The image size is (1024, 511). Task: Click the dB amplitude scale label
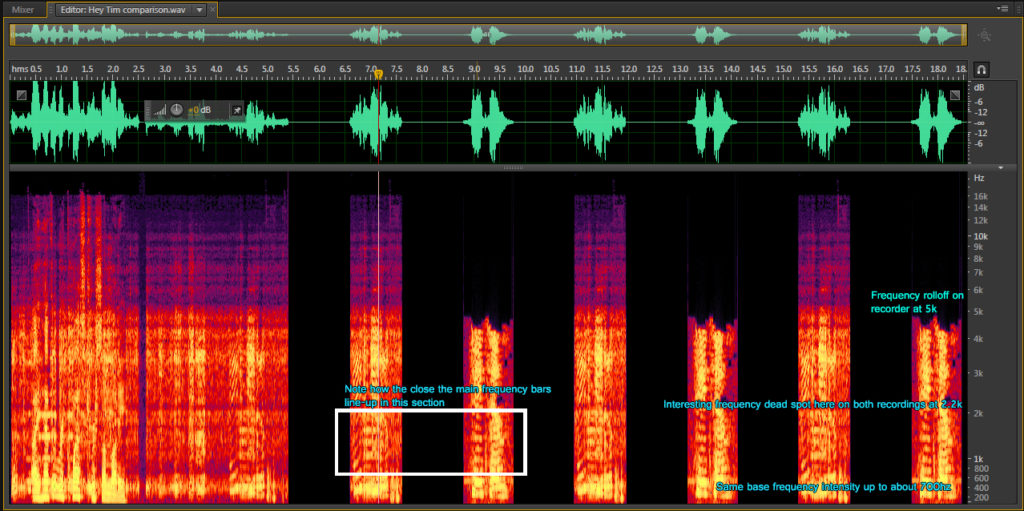[977, 87]
